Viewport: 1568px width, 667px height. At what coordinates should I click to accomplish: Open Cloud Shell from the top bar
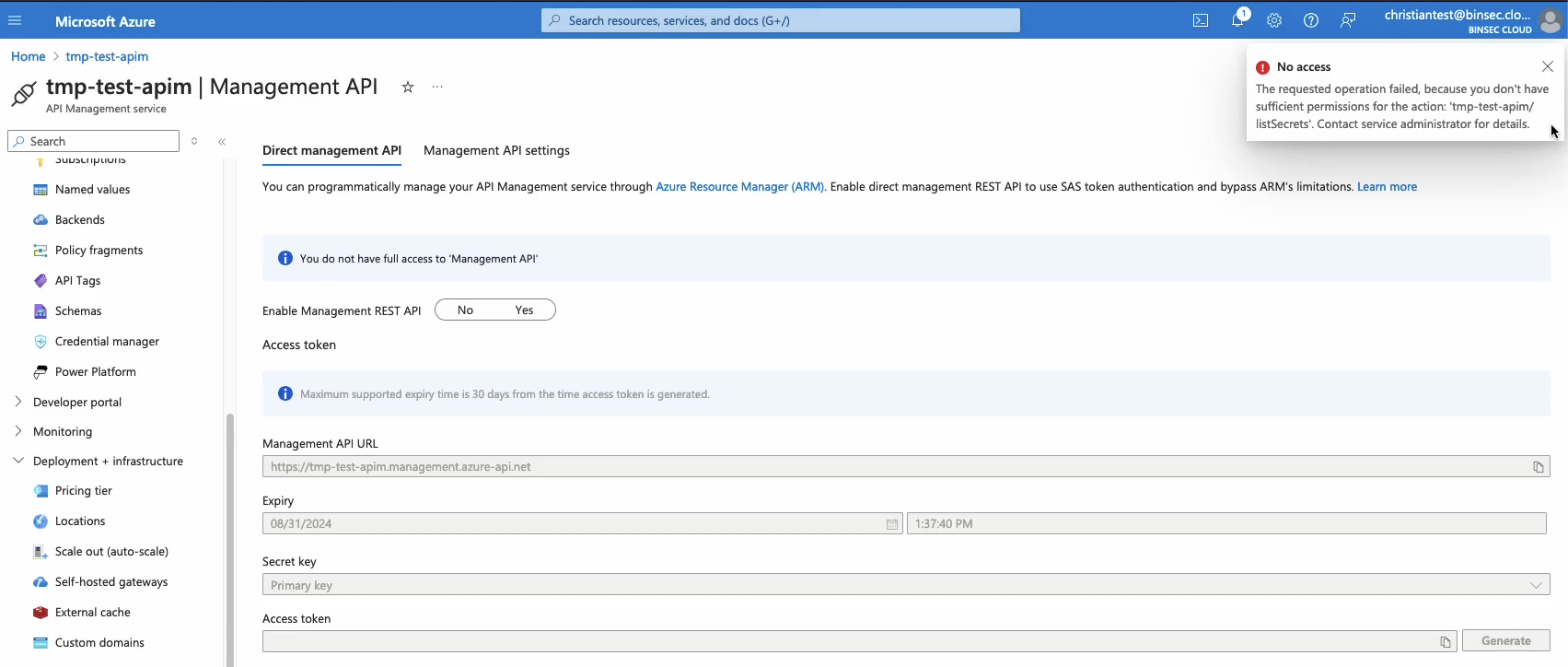[1201, 20]
